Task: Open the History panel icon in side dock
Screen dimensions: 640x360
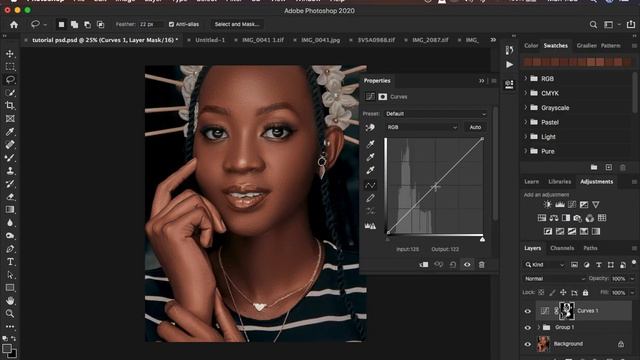Action: click(x=509, y=50)
